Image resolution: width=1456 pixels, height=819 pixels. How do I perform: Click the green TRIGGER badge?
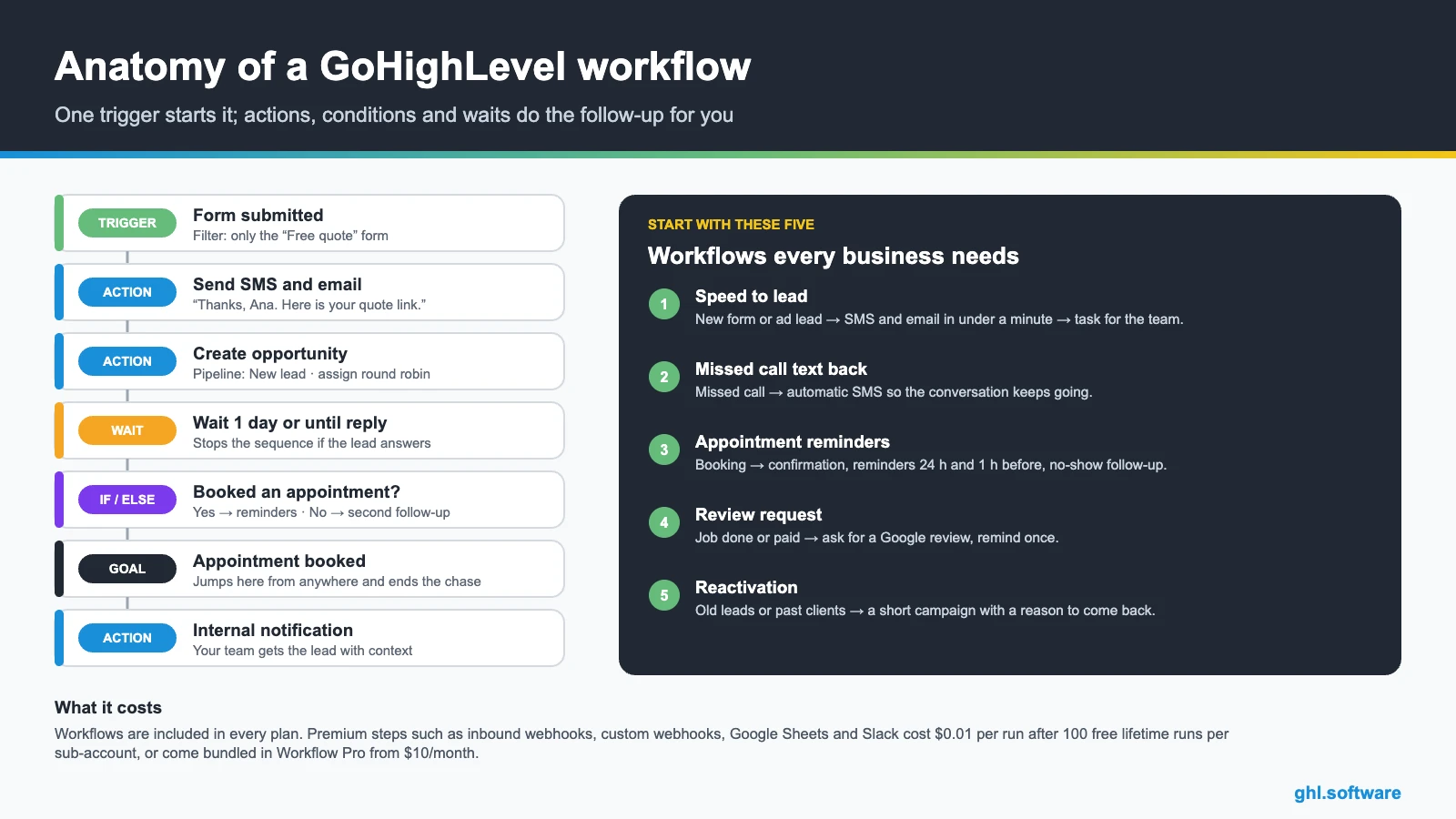coord(127,223)
